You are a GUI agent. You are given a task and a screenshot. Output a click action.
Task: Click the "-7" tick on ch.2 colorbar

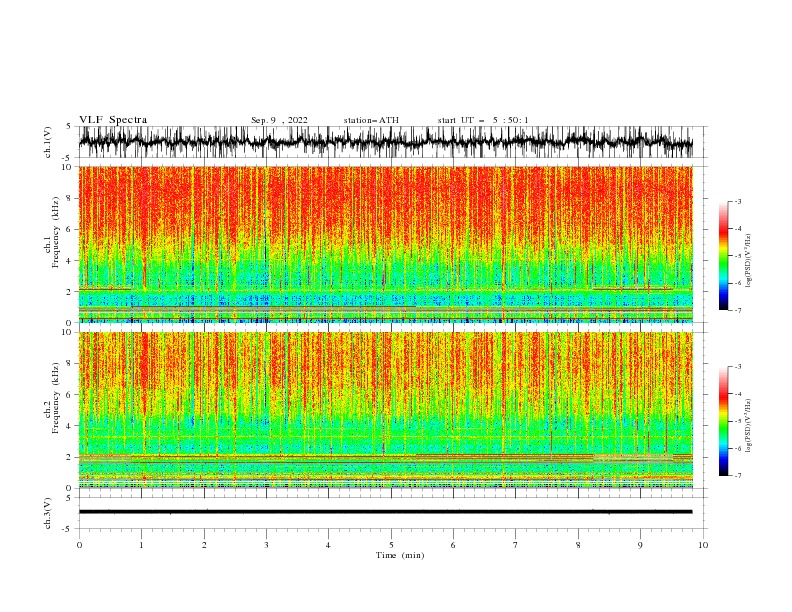pyautogui.click(x=737, y=476)
